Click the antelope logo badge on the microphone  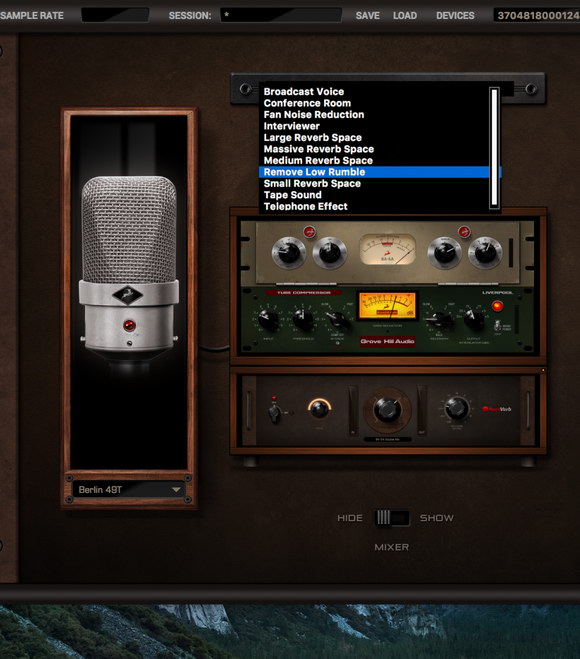coord(128,295)
